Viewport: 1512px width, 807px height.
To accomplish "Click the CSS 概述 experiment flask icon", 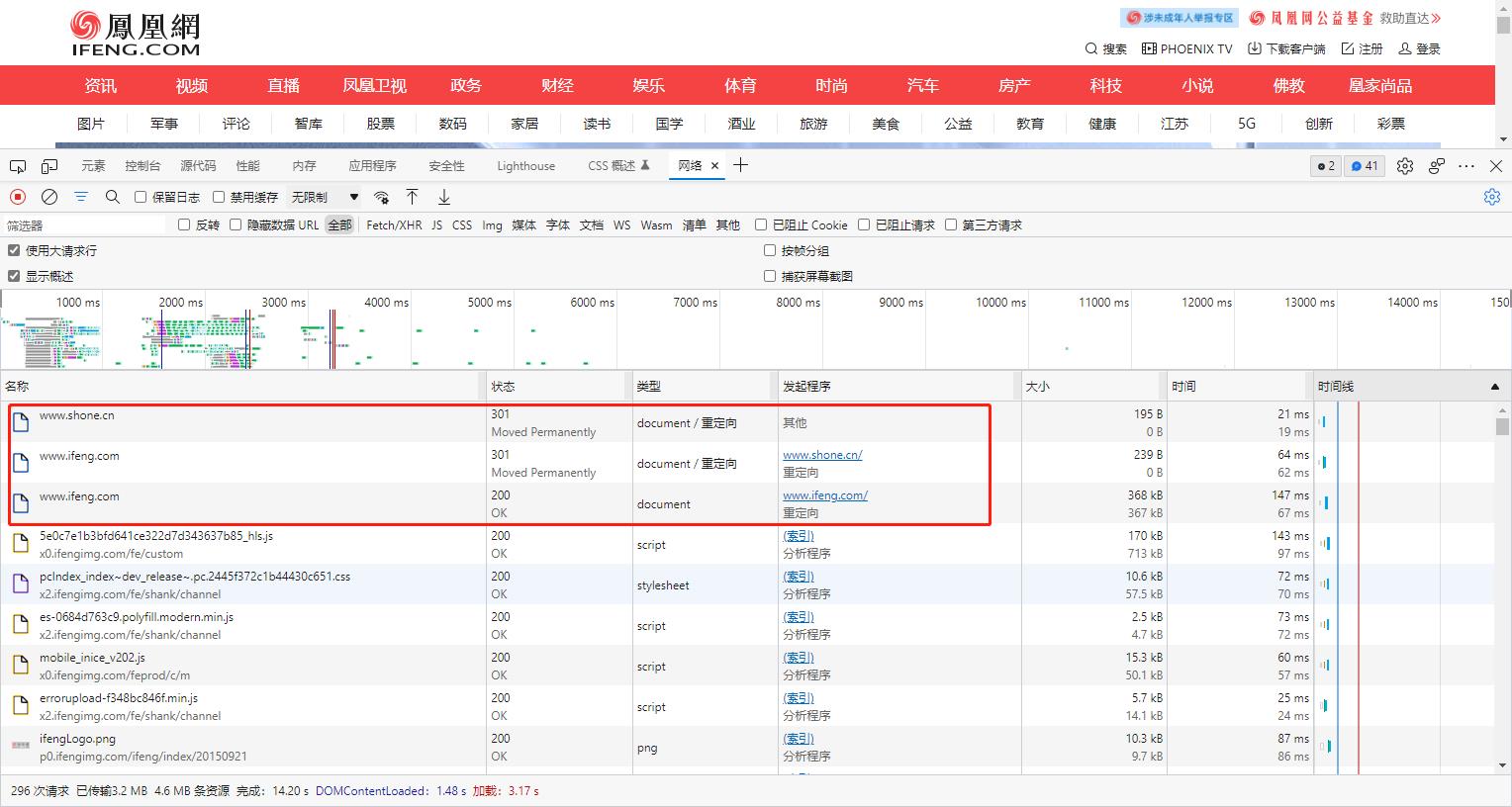I will (x=645, y=165).
